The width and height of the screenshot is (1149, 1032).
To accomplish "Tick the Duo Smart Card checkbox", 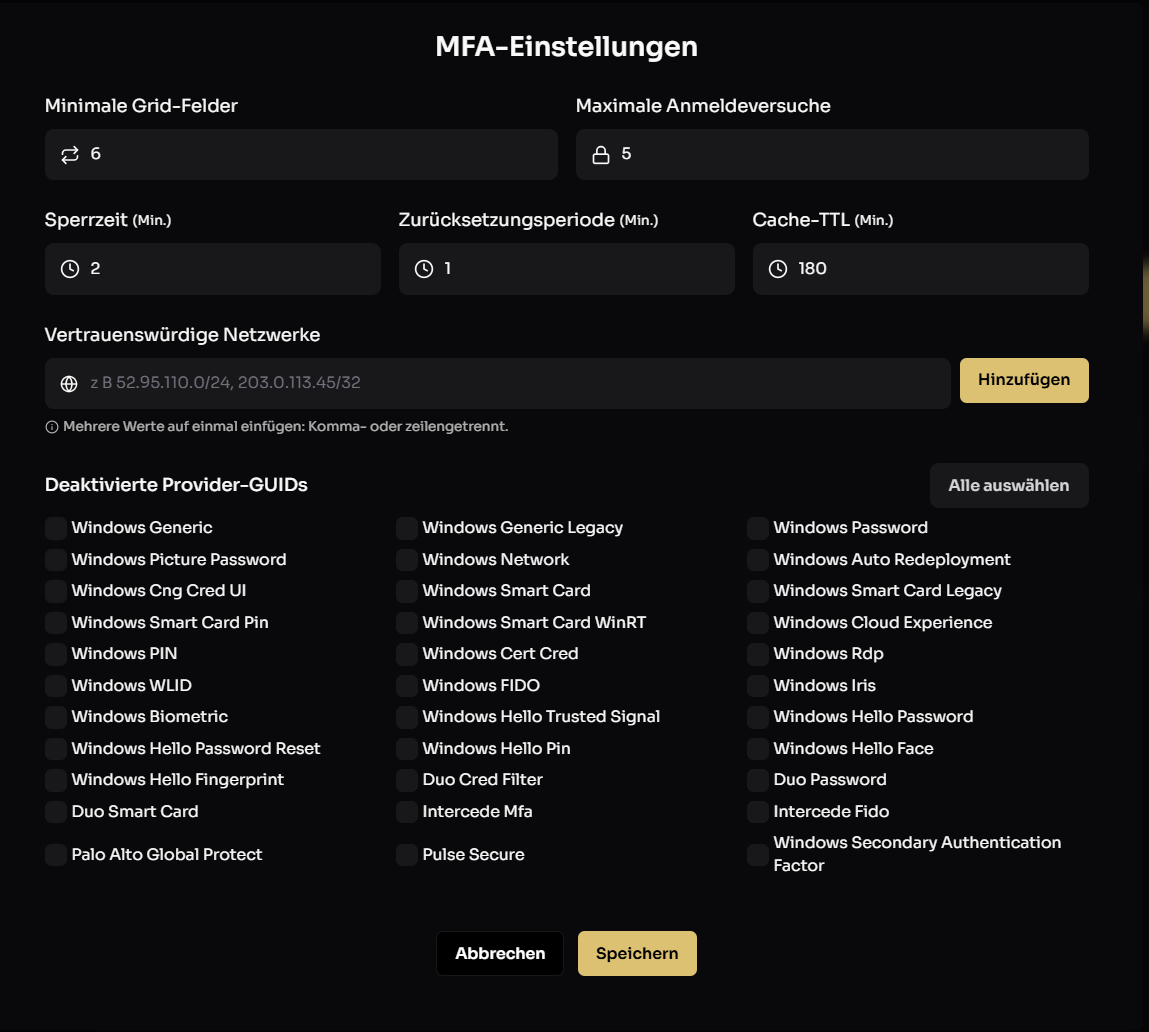I will click(x=56, y=811).
